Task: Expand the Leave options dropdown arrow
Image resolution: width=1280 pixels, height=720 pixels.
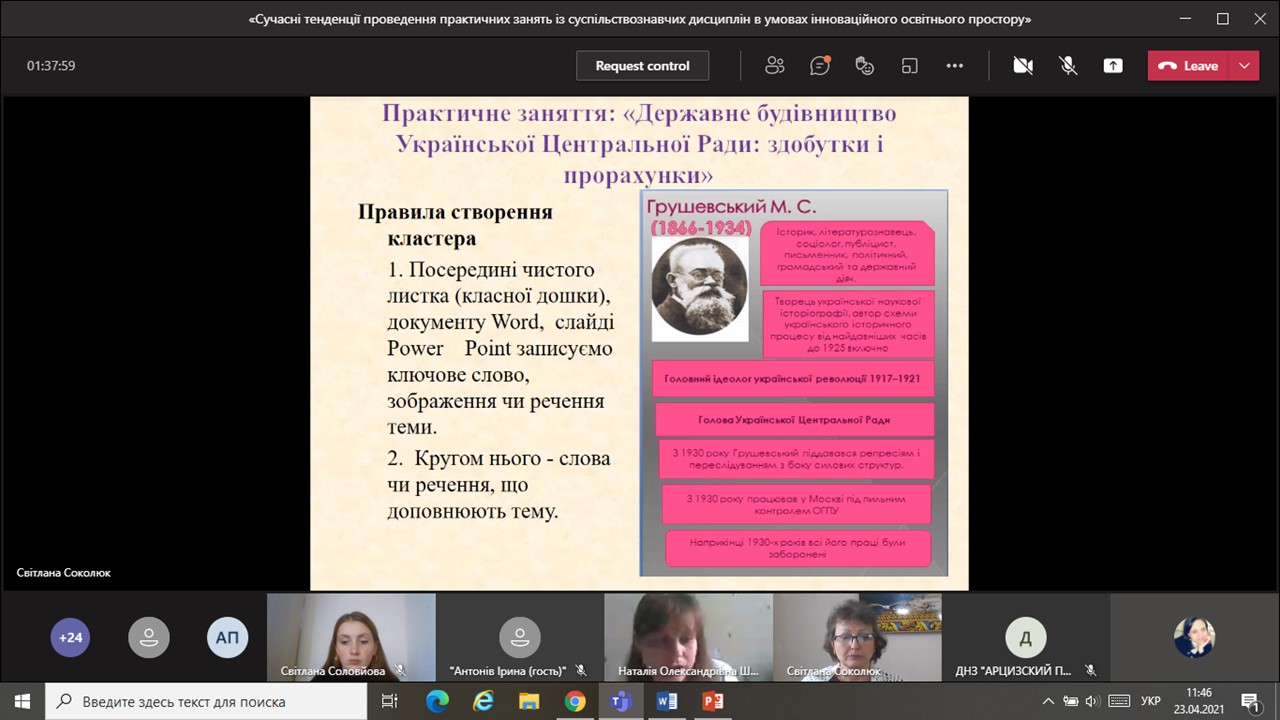Action: pyautogui.click(x=1244, y=66)
